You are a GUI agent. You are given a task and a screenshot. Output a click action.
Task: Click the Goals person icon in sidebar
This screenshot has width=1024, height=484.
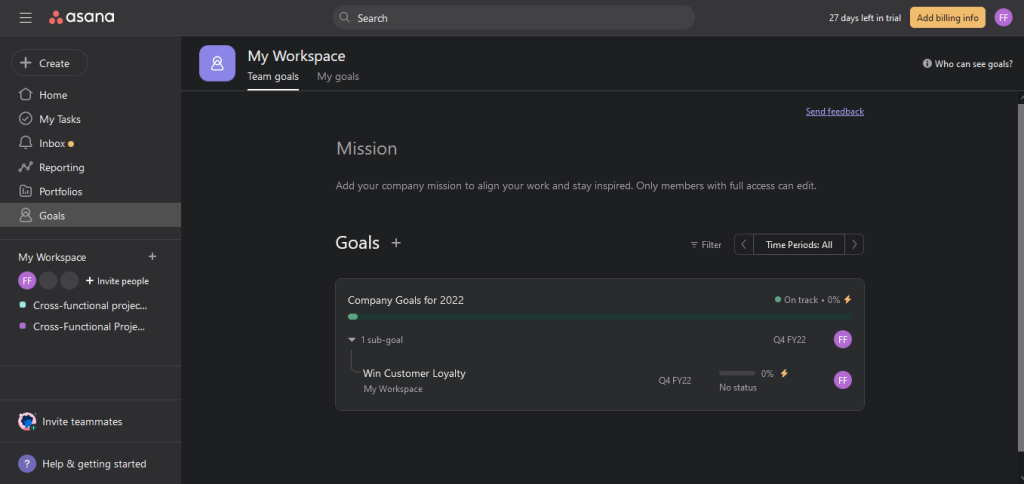coord(25,216)
